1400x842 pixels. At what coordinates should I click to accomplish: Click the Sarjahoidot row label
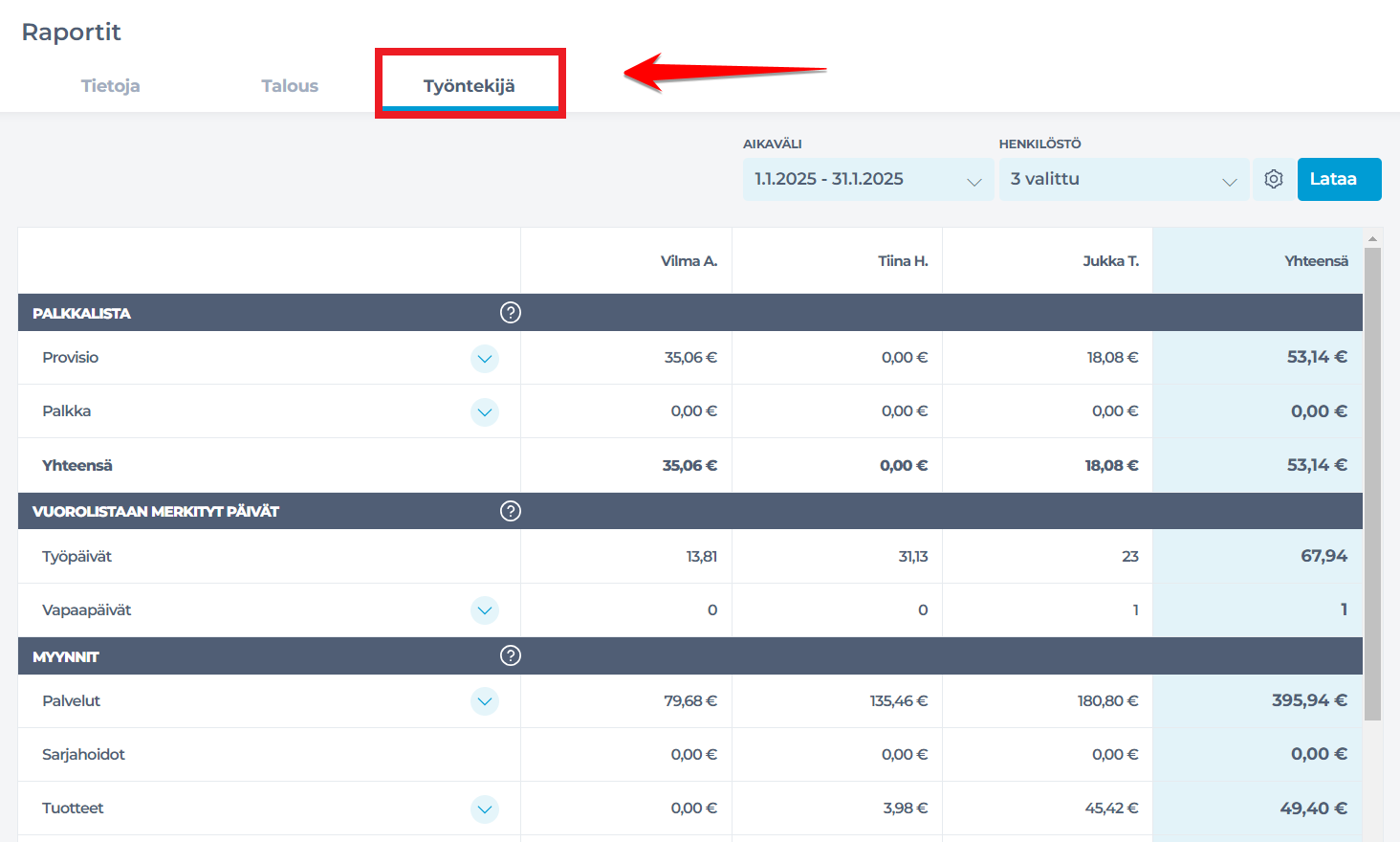pos(83,755)
